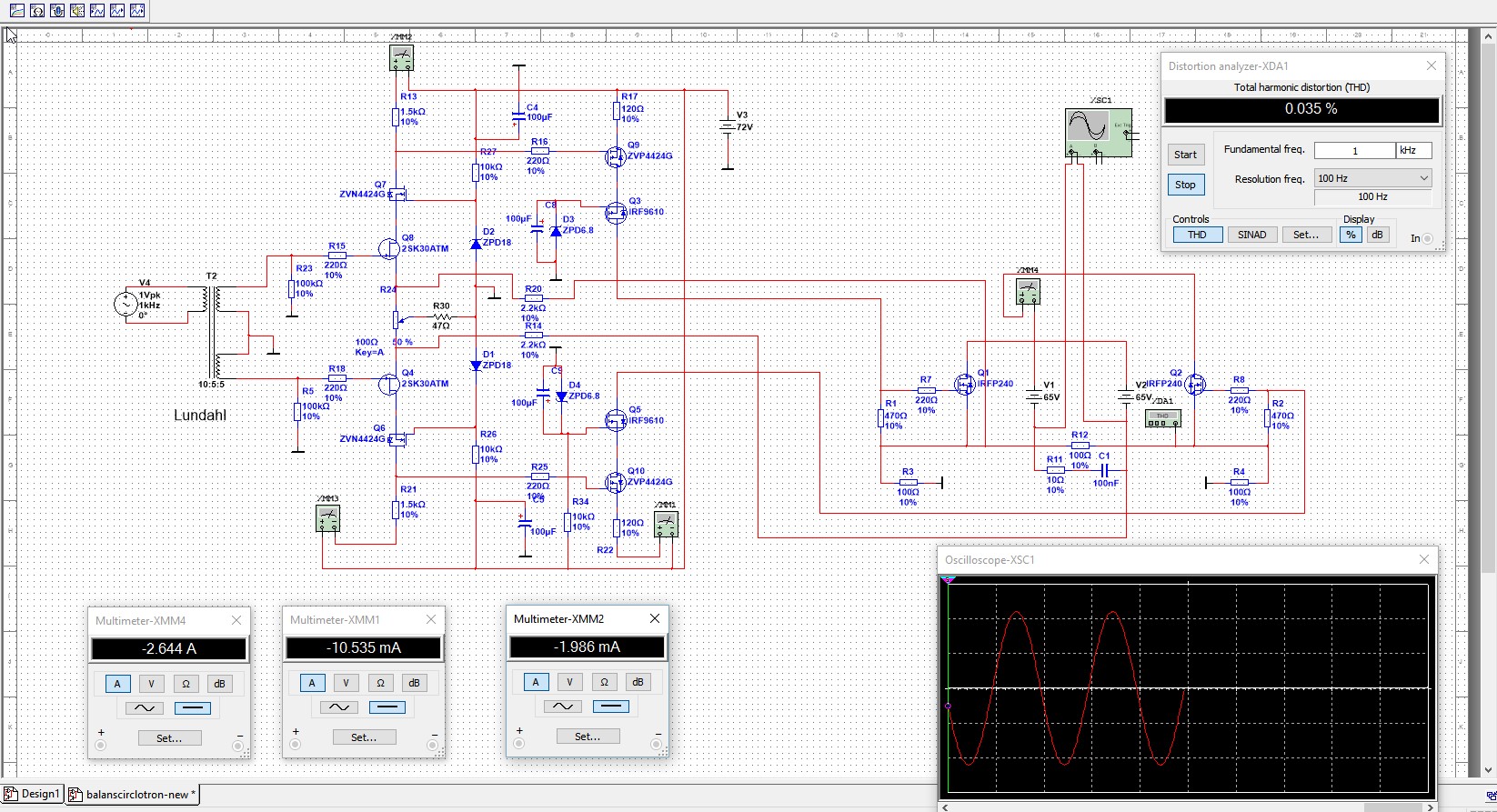Select the D2 ZPD18 zener diode
The image size is (1497, 812).
click(x=476, y=244)
